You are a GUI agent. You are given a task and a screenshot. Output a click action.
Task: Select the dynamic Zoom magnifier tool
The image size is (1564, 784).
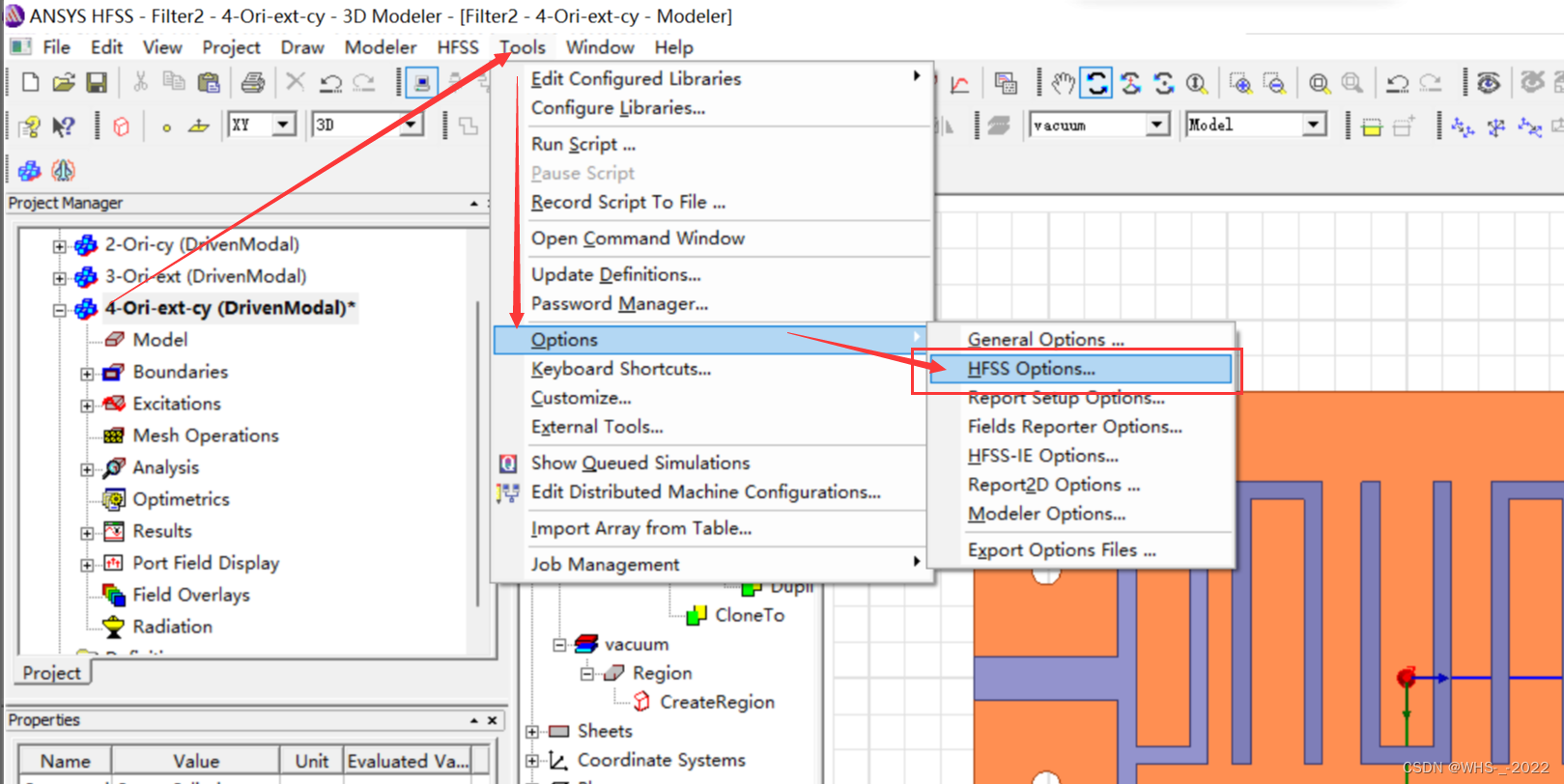[1197, 83]
